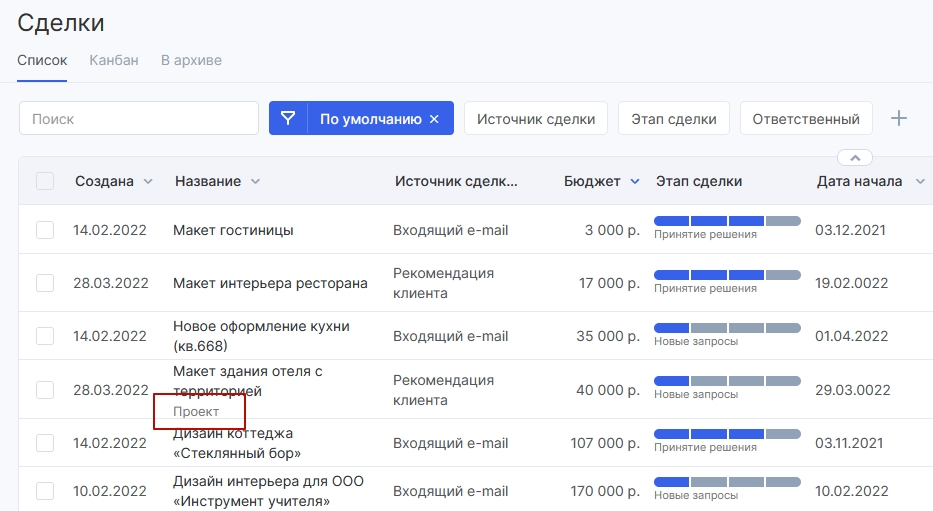
Task: Open deal Макет гостиницы
Action: click(x=233, y=230)
